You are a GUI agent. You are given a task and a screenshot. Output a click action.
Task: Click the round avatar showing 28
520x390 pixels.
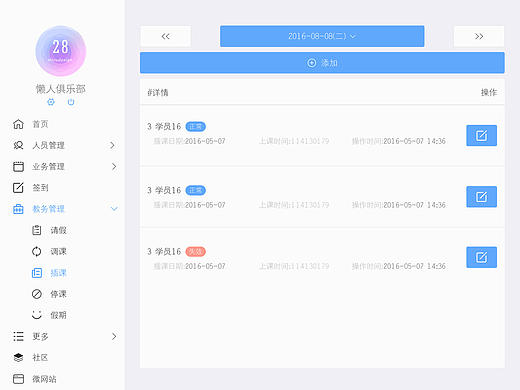[61, 51]
